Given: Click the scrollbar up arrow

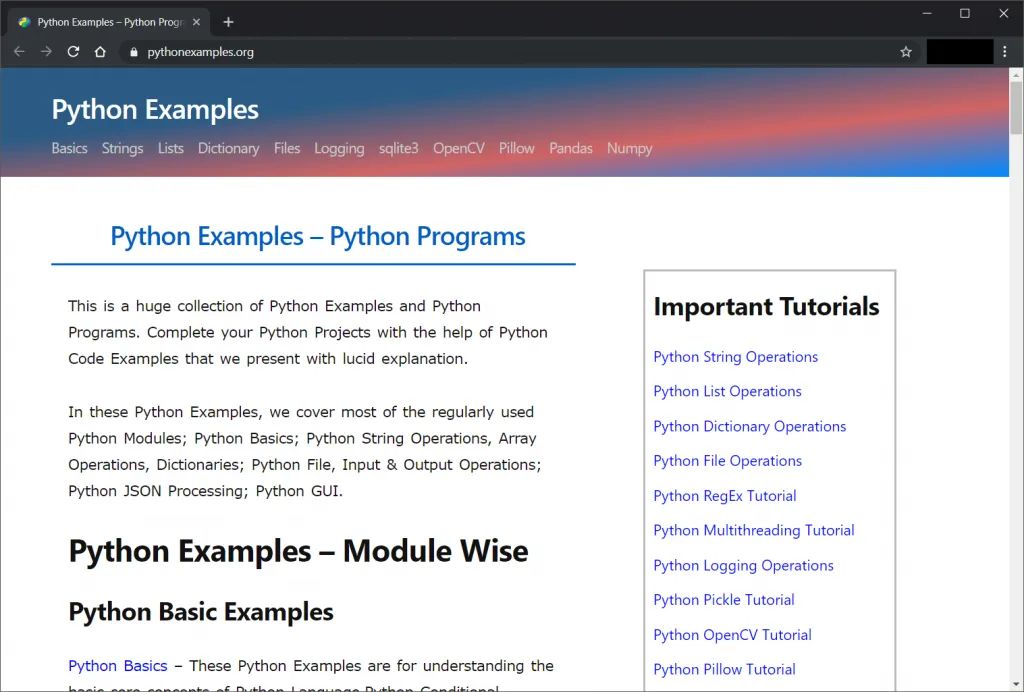Looking at the screenshot, I should [1016, 75].
